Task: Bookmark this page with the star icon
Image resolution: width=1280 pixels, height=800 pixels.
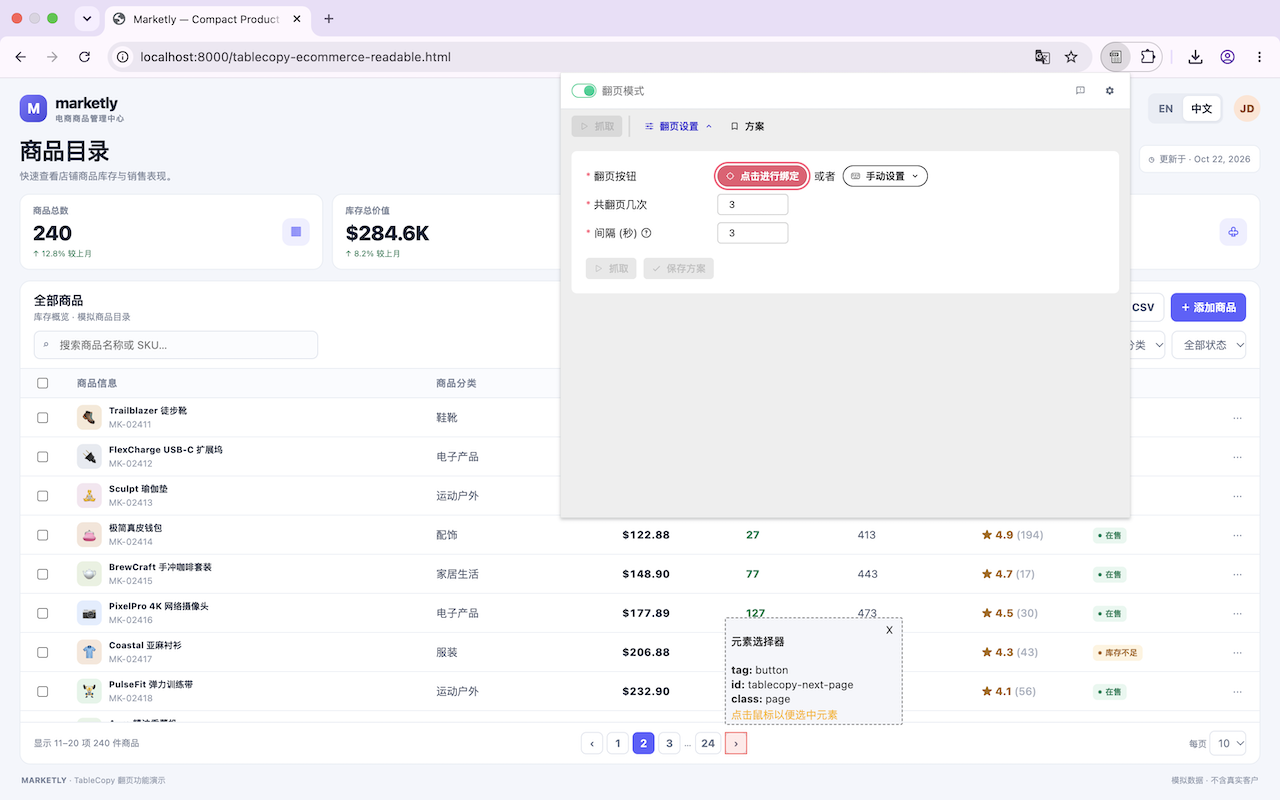Action: point(1071,57)
